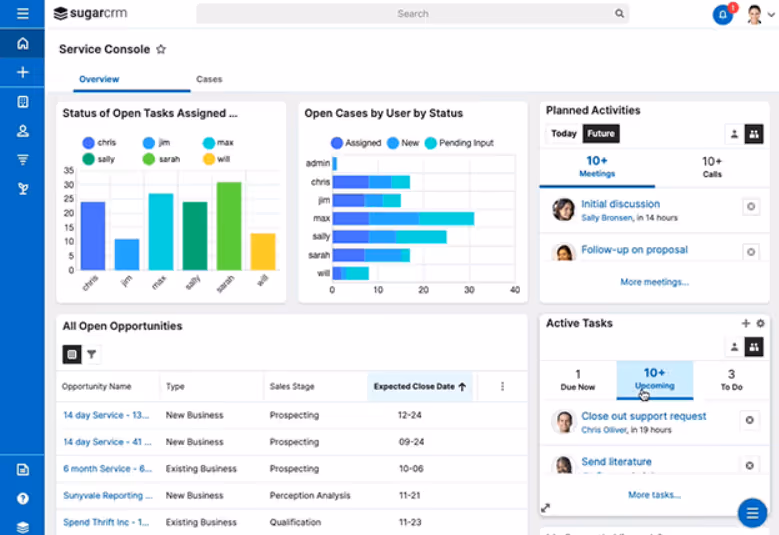This screenshot has height=535, width=779.
Task: Click the More tasks link
Action: tap(654, 495)
